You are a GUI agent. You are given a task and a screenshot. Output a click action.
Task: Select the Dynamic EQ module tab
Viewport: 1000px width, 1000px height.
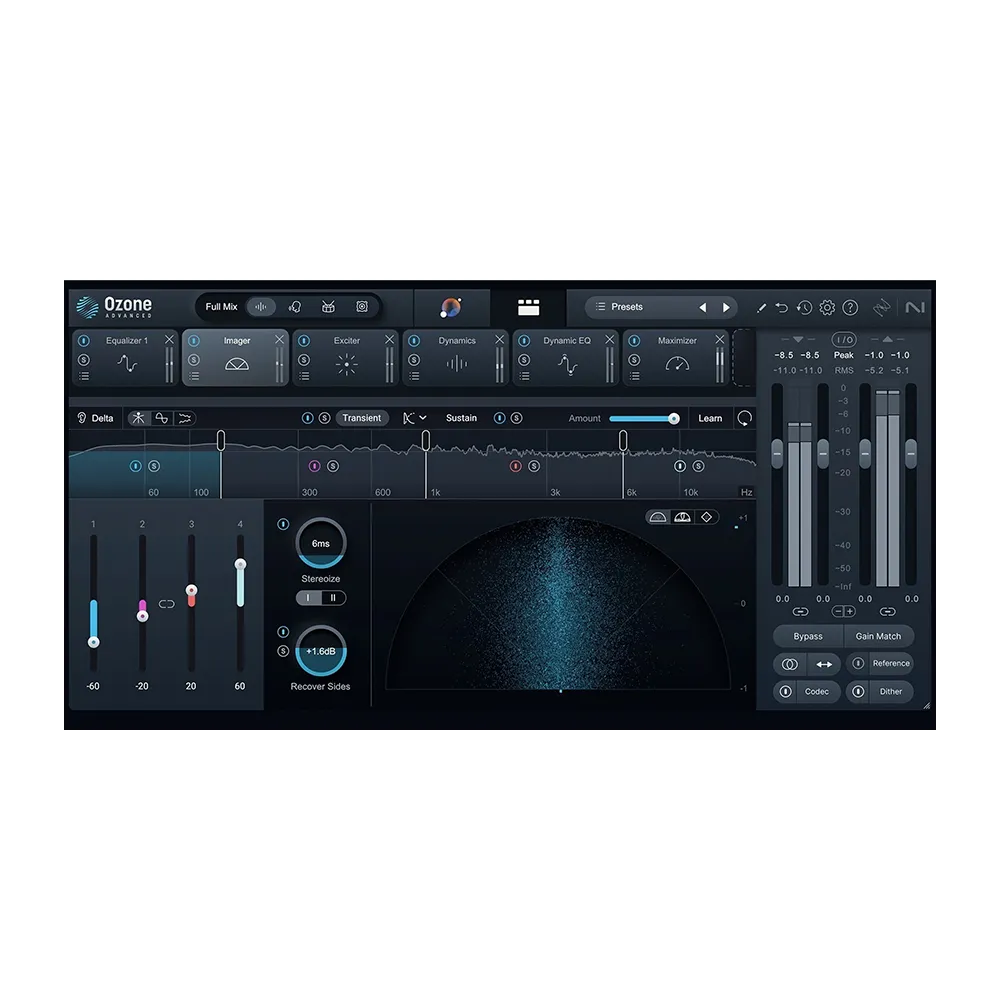[x=566, y=358]
